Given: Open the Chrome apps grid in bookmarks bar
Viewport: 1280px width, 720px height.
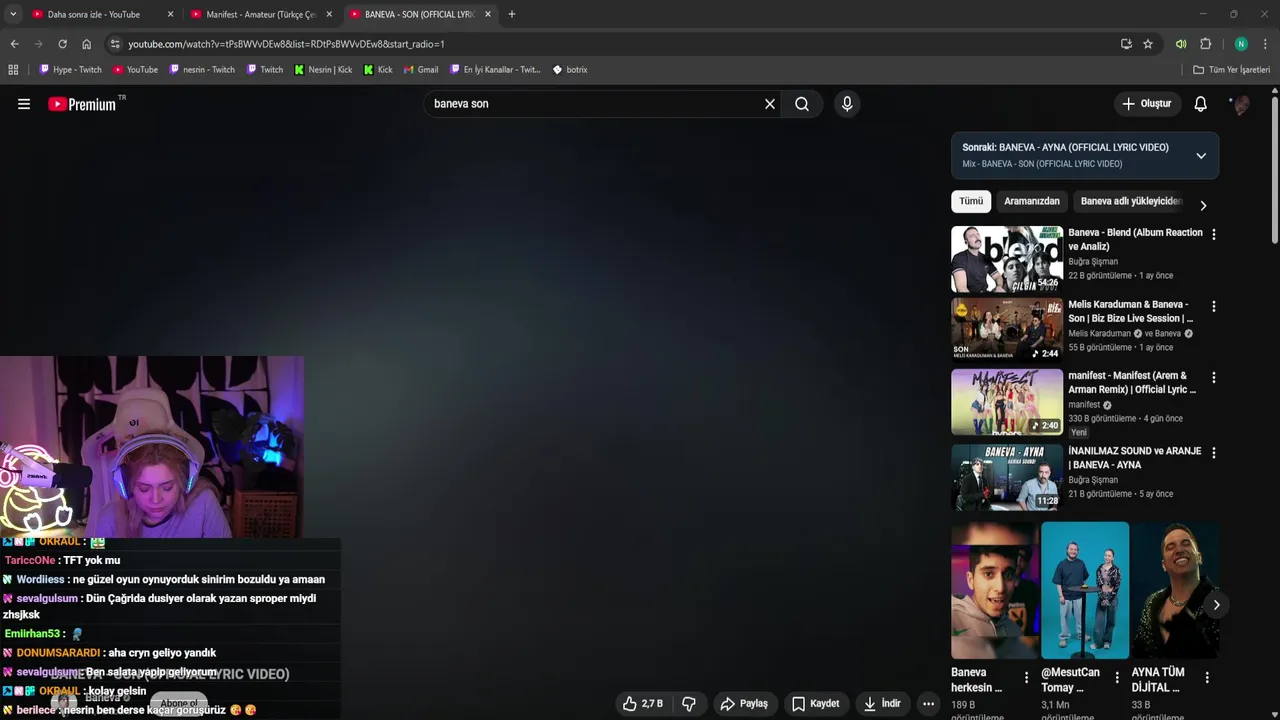Looking at the screenshot, I should [x=13, y=70].
